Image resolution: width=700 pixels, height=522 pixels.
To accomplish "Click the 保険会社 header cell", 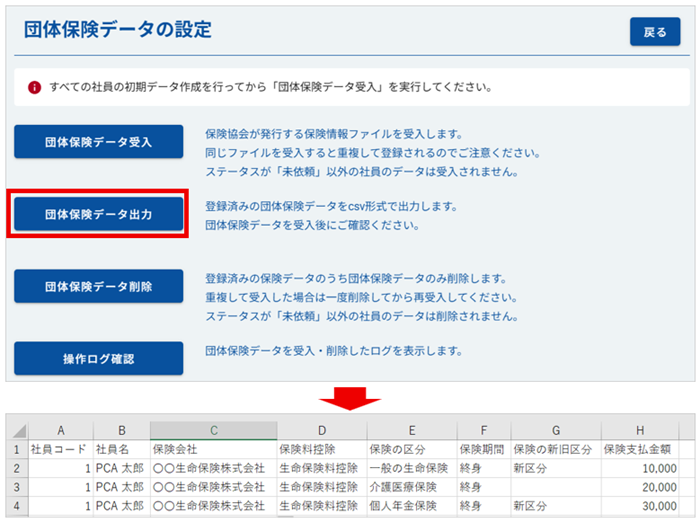I will coord(214,449).
